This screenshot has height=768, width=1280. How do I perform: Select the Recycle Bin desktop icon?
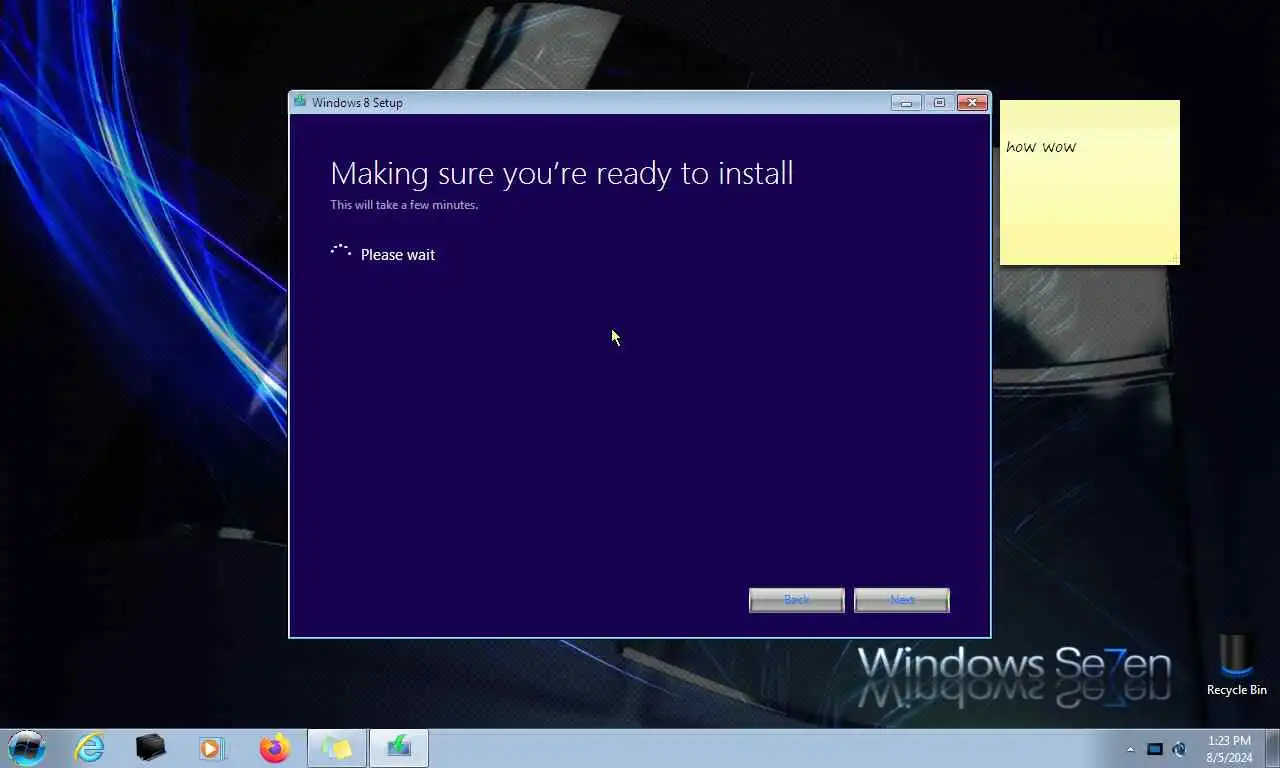[1236, 665]
